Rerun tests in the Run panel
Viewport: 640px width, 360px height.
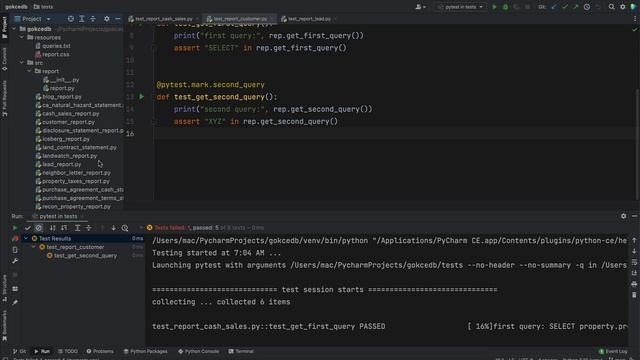click(15, 228)
